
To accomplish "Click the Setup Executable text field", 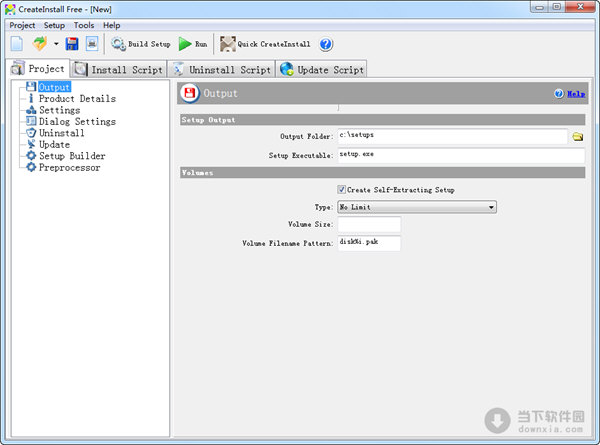I will coord(461,155).
